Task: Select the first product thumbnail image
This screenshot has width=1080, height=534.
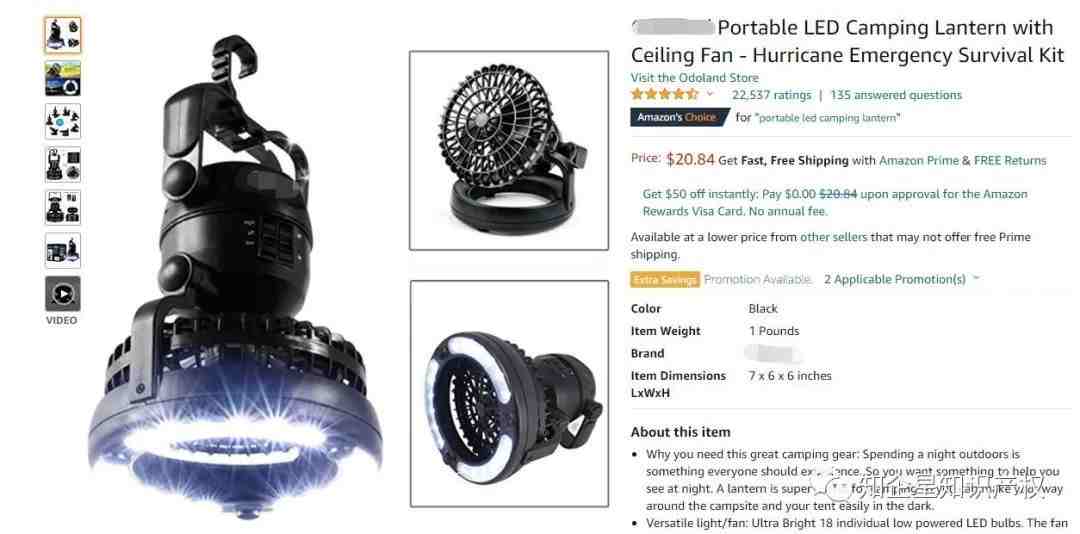Action: click(63, 35)
